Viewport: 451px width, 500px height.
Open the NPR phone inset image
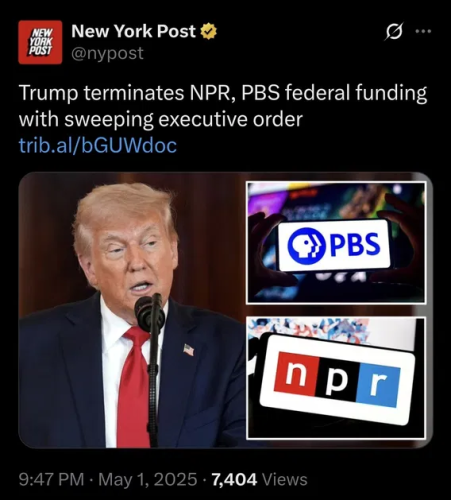(x=336, y=378)
